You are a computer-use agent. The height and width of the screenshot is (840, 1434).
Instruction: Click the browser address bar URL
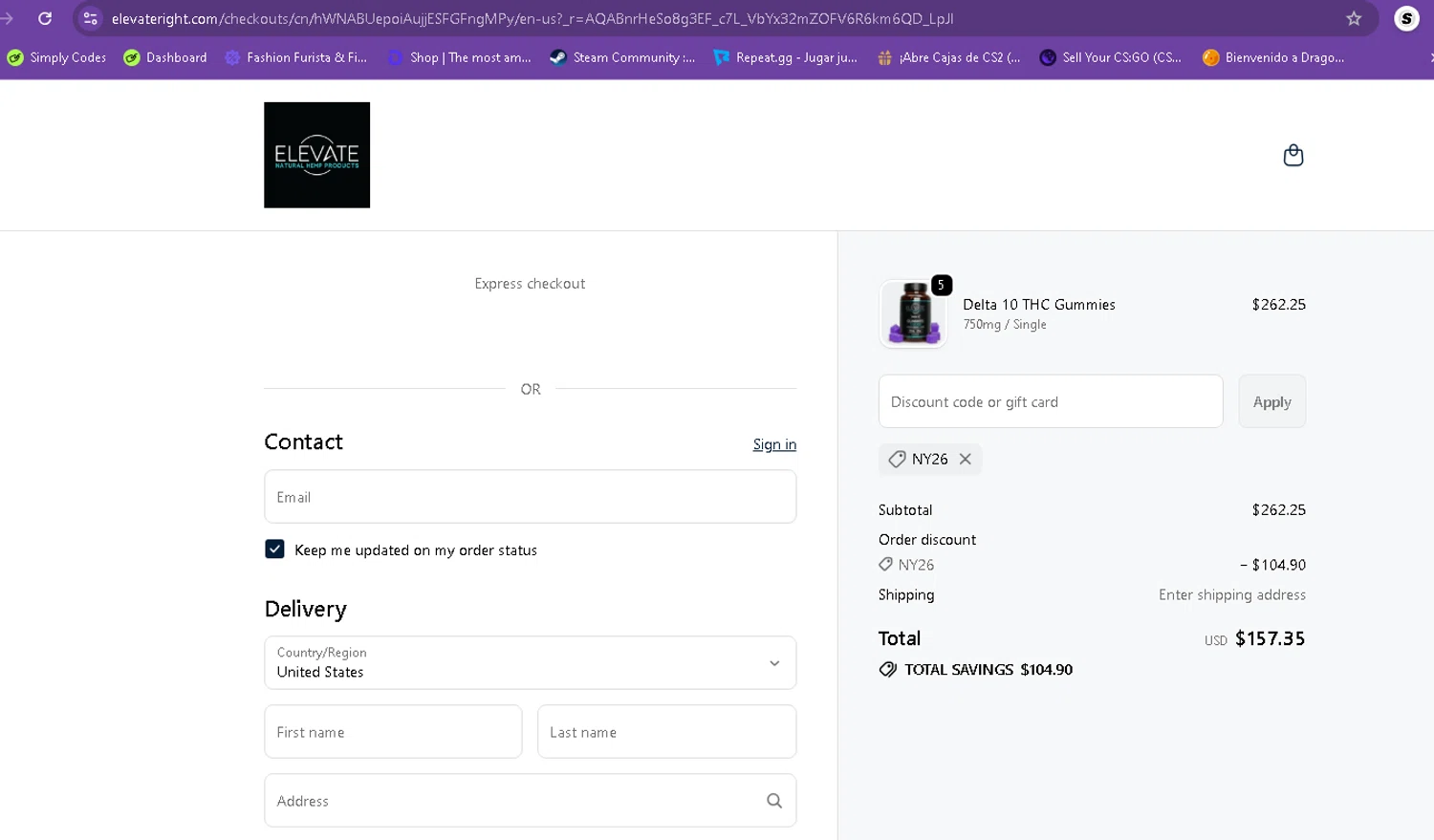tap(532, 18)
